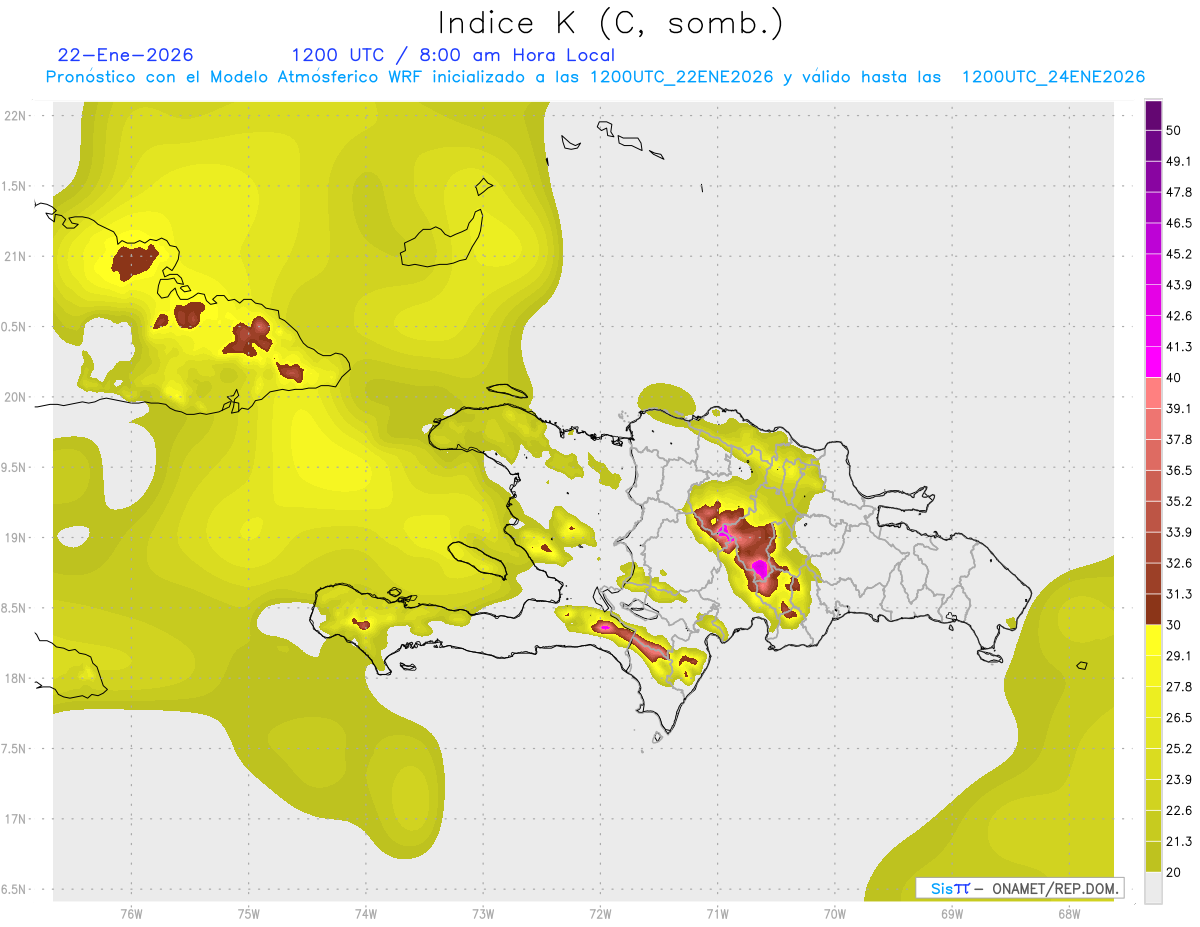Pick the bright yellow legend band between 29.1 and 30

pos(1154,640)
